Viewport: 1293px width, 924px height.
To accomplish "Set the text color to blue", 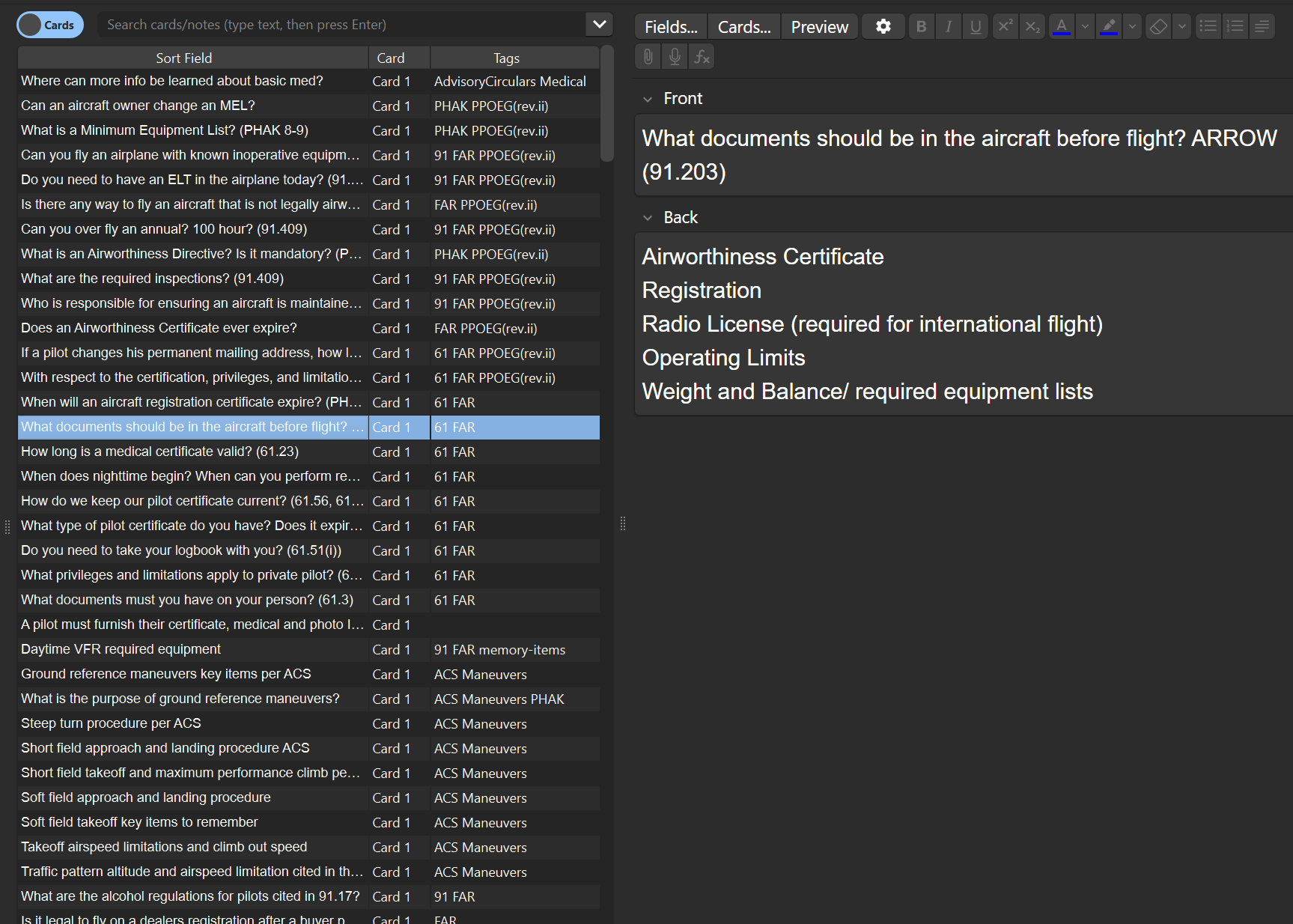I will coord(1061,25).
